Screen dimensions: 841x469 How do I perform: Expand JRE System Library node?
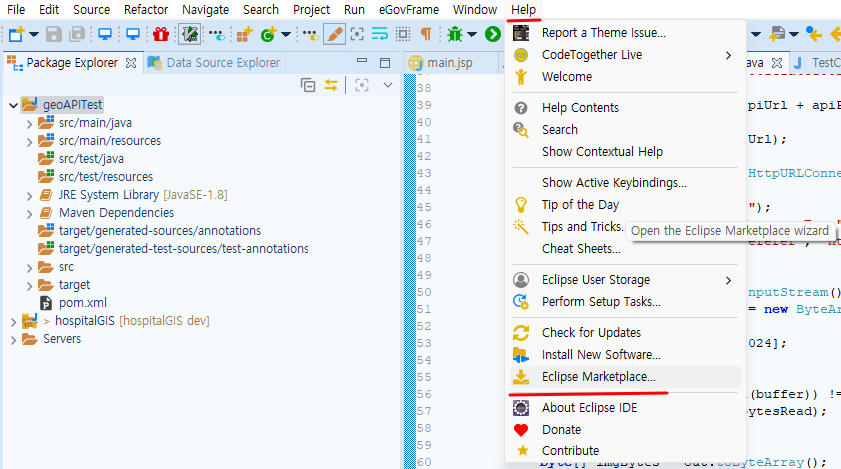(29, 196)
